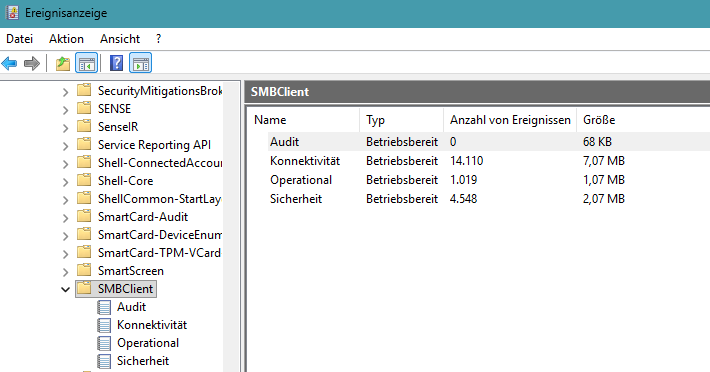The height and width of the screenshot is (372, 710).
Task: Expand the SenseIR tree node
Action: pos(65,128)
